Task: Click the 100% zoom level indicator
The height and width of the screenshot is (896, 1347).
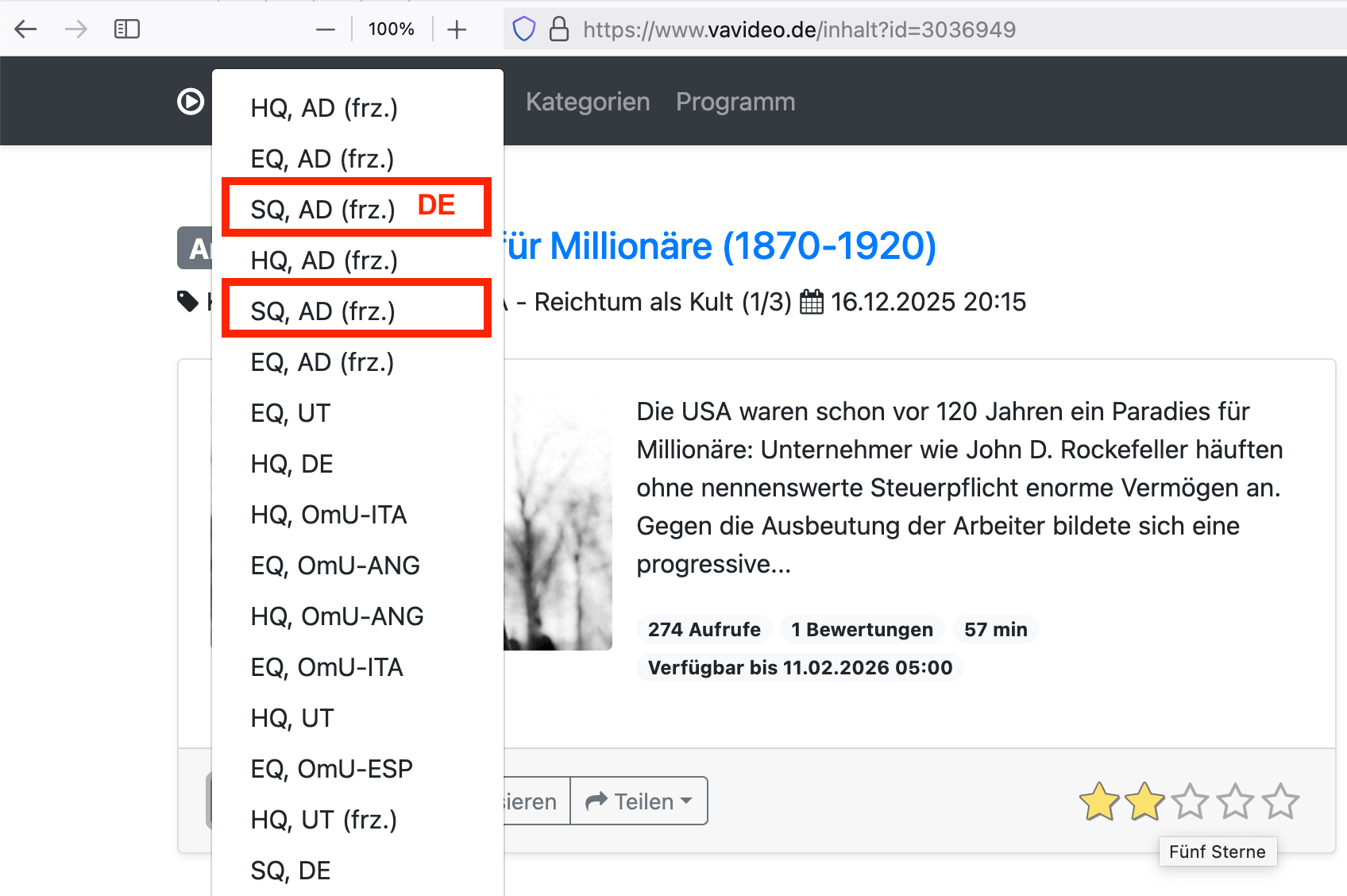Action: 391,29
